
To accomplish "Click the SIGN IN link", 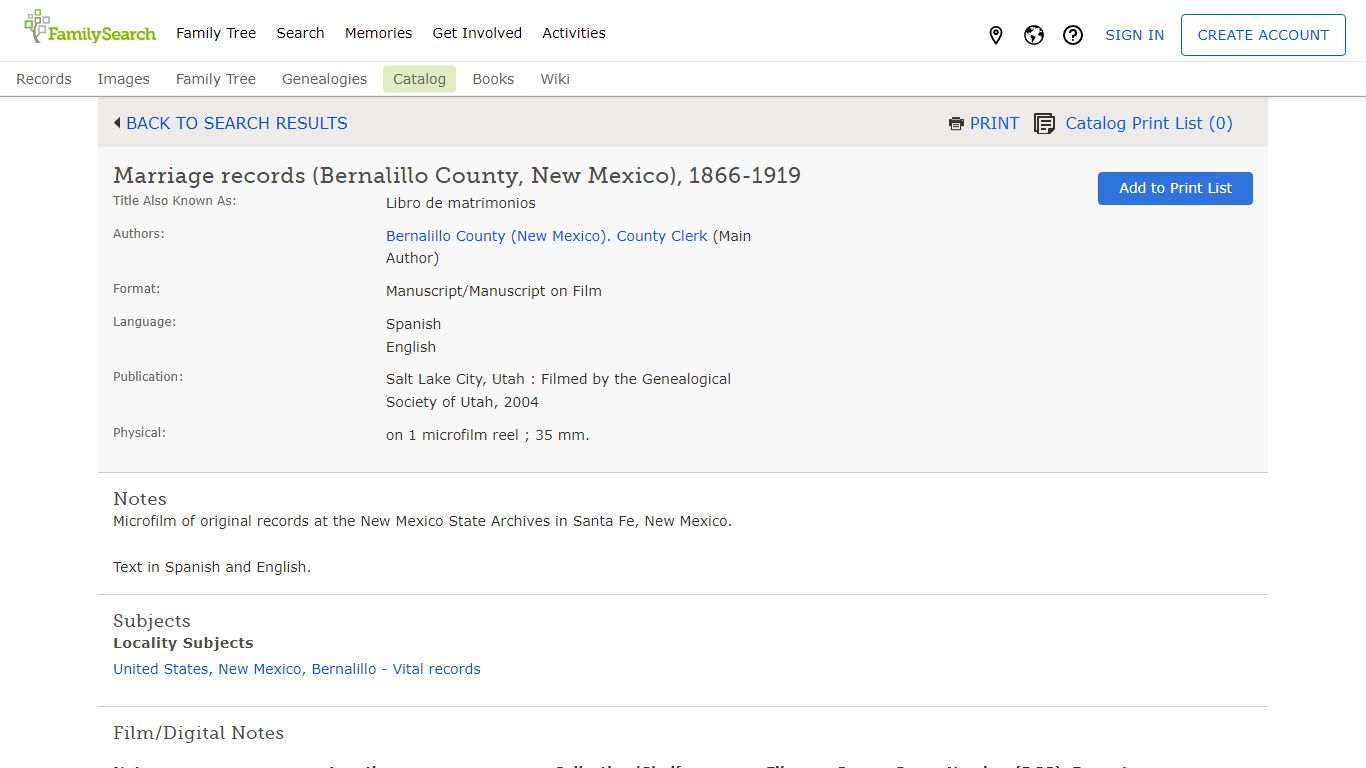I will point(1134,35).
